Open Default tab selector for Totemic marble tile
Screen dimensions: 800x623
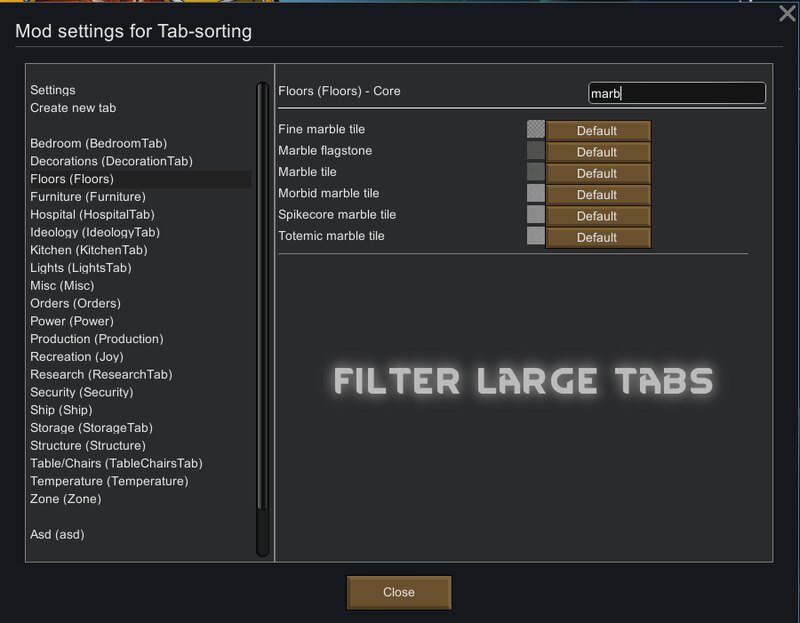point(598,237)
